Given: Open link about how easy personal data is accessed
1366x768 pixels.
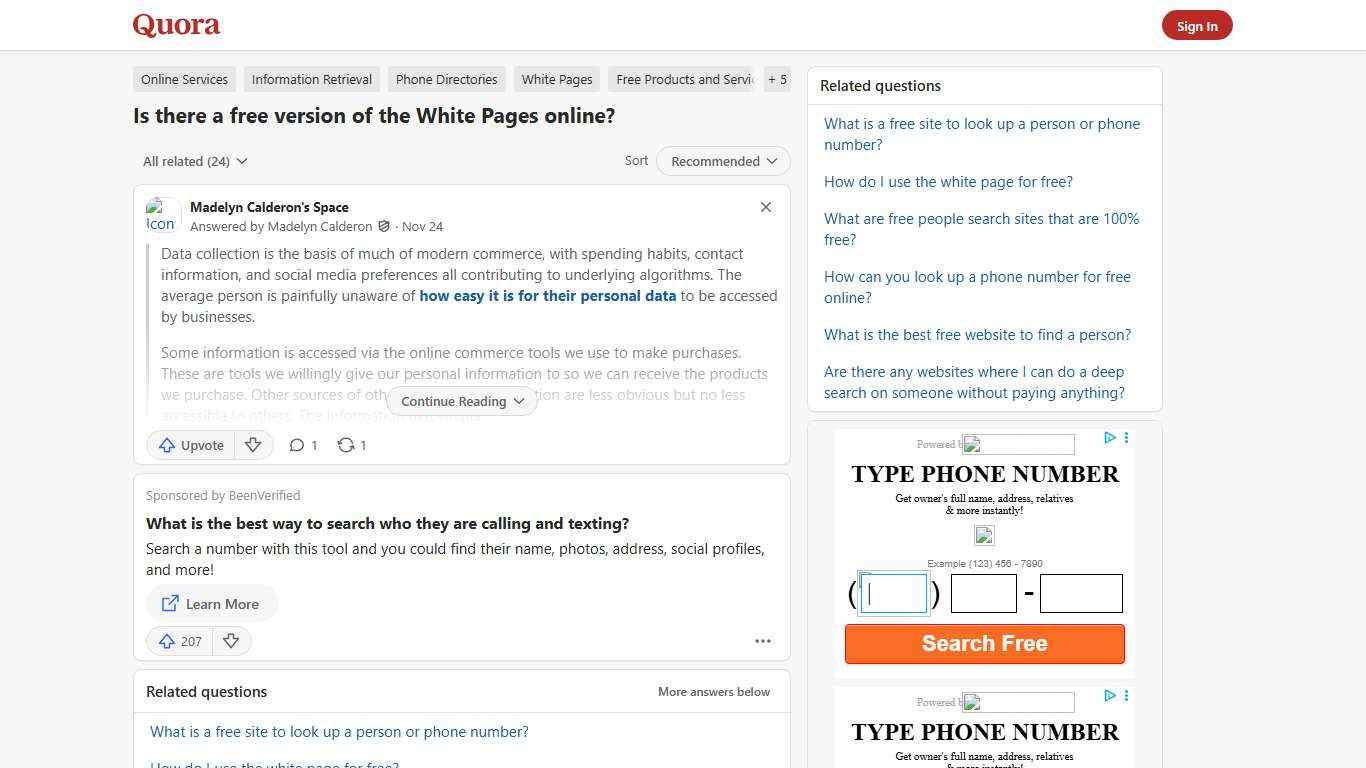Looking at the screenshot, I should tap(548, 295).
